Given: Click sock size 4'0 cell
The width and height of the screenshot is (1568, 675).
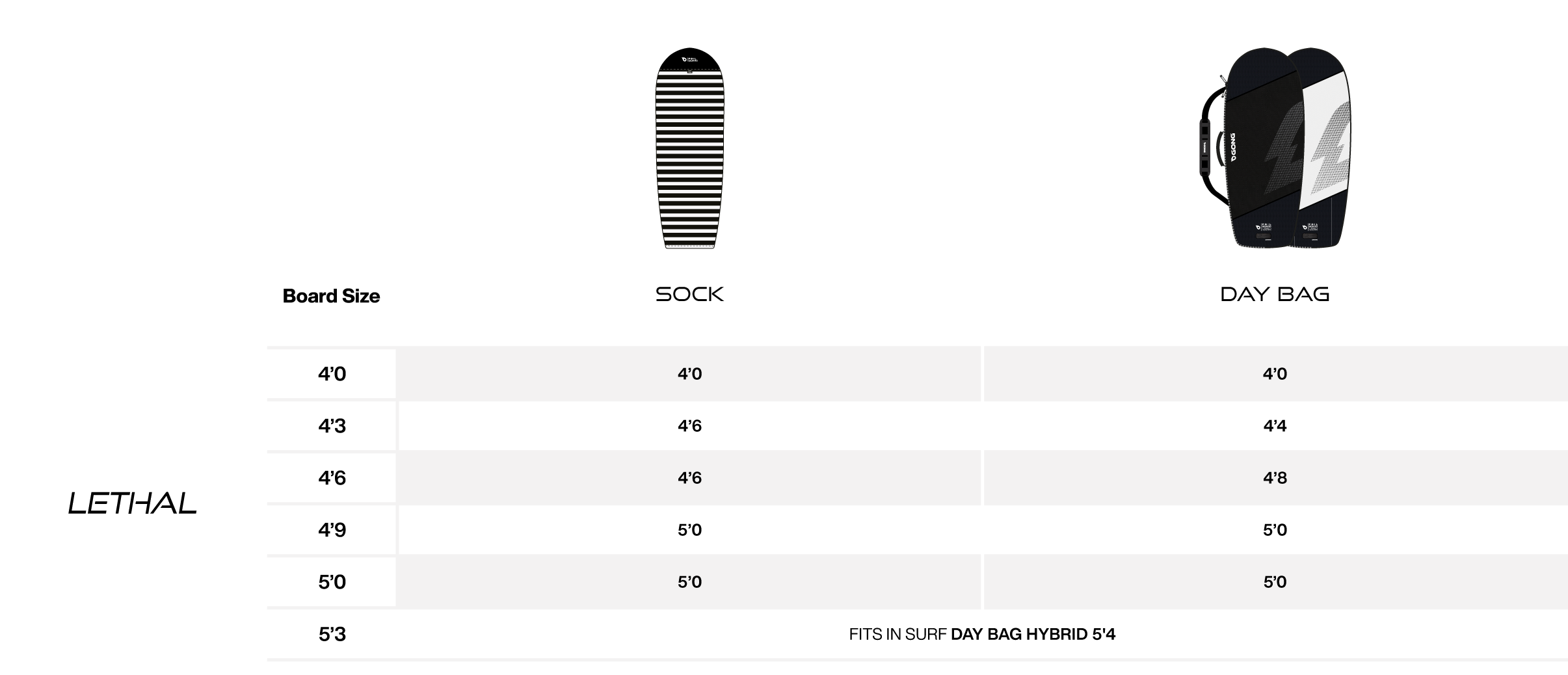Looking at the screenshot, I should click(x=689, y=374).
